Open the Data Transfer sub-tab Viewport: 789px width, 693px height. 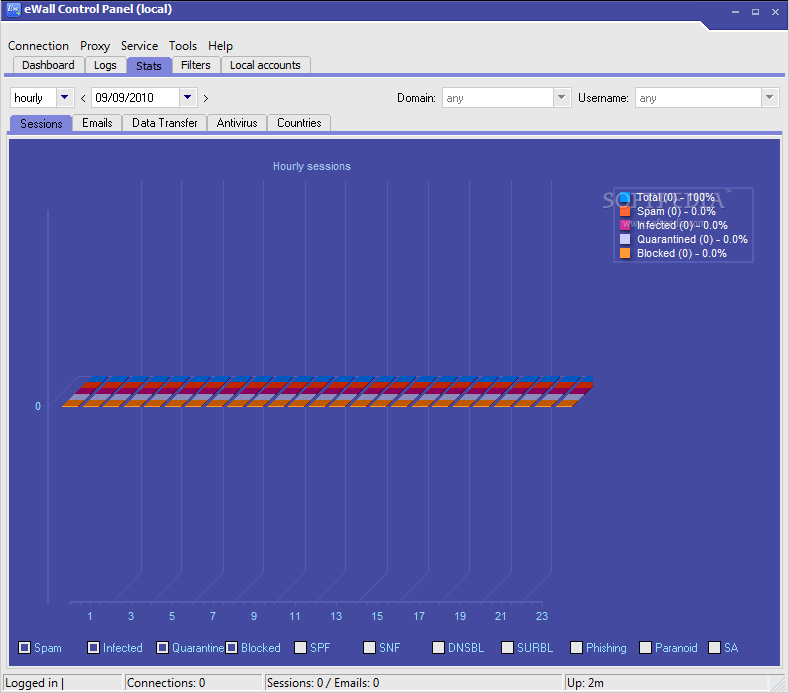(165, 123)
